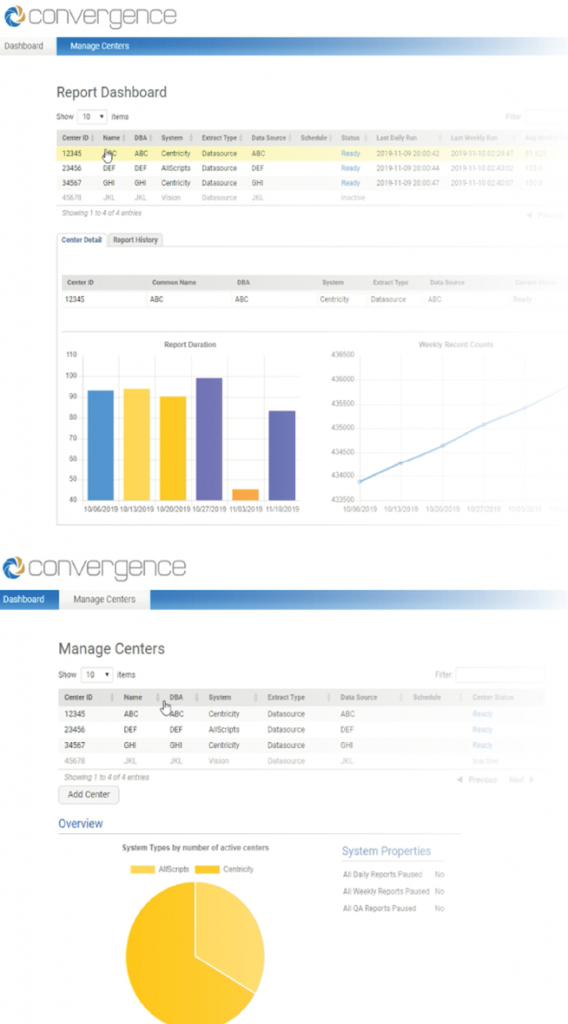Sort Report Dashboard table by System column
Image resolution: width=568 pixels, height=1024 pixels.
176,138
